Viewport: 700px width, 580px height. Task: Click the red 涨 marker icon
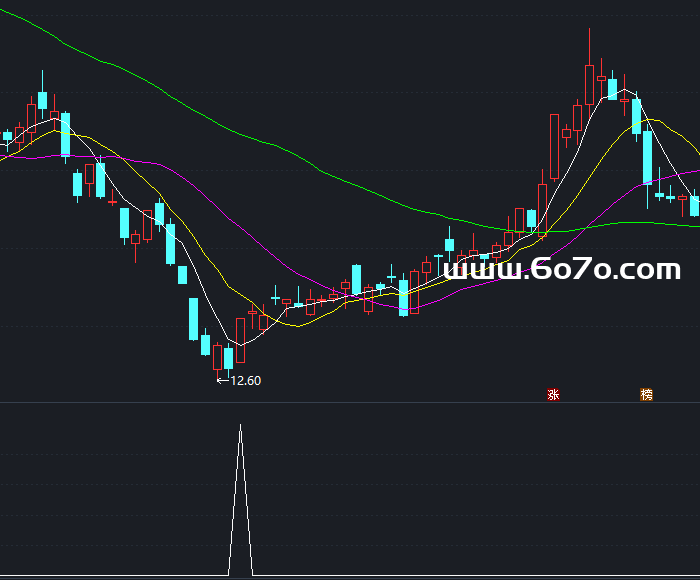click(x=553, y=394)
